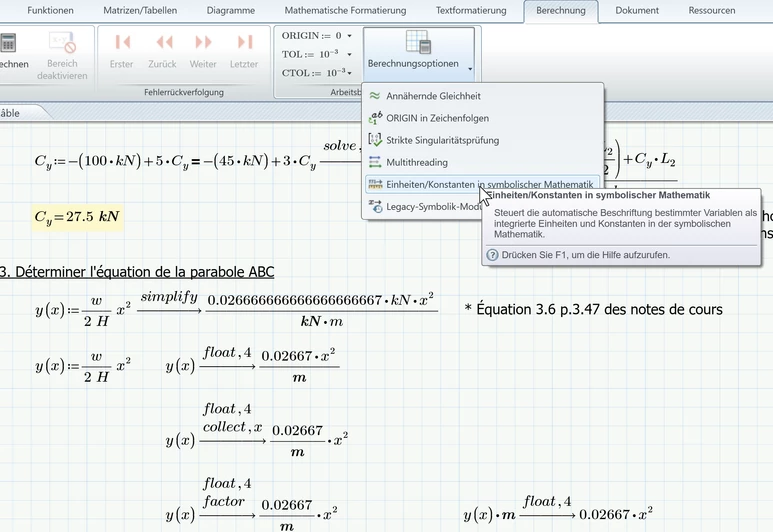Click the Zurück error trace arrow
773x532 pixels.
click(164, 42)
